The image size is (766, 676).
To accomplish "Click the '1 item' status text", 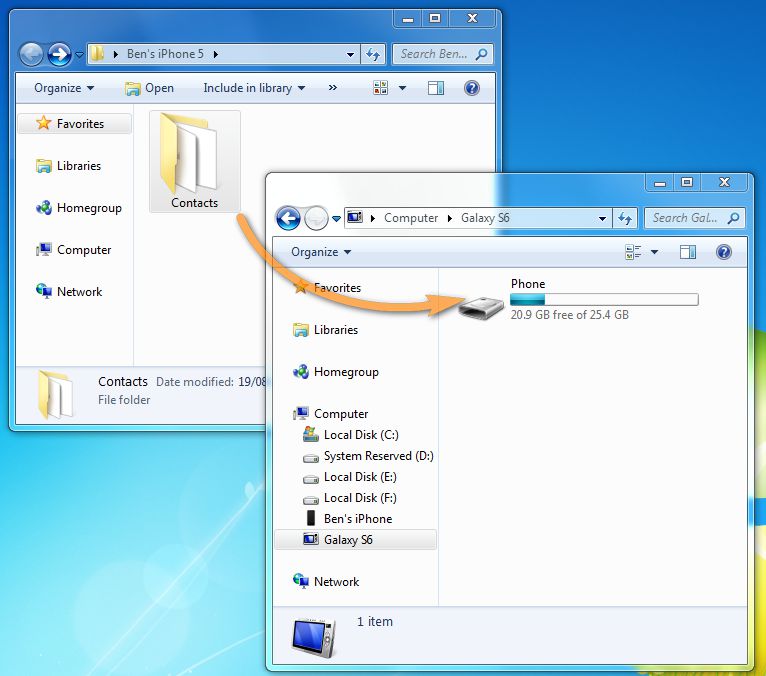I will tap(375, 621).
